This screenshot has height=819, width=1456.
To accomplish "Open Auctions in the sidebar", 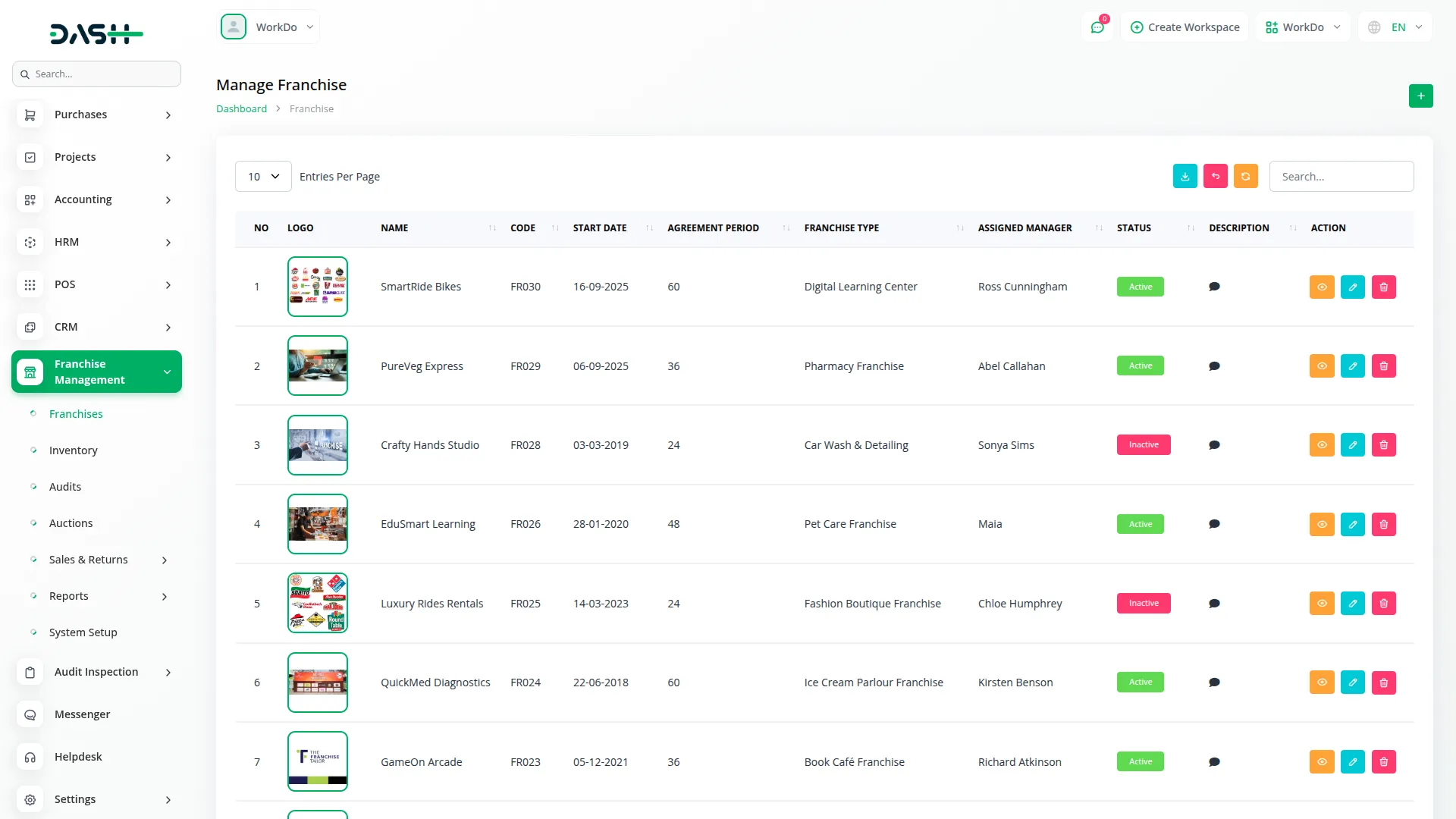I will pyautogui.click(x=71, y=523).
